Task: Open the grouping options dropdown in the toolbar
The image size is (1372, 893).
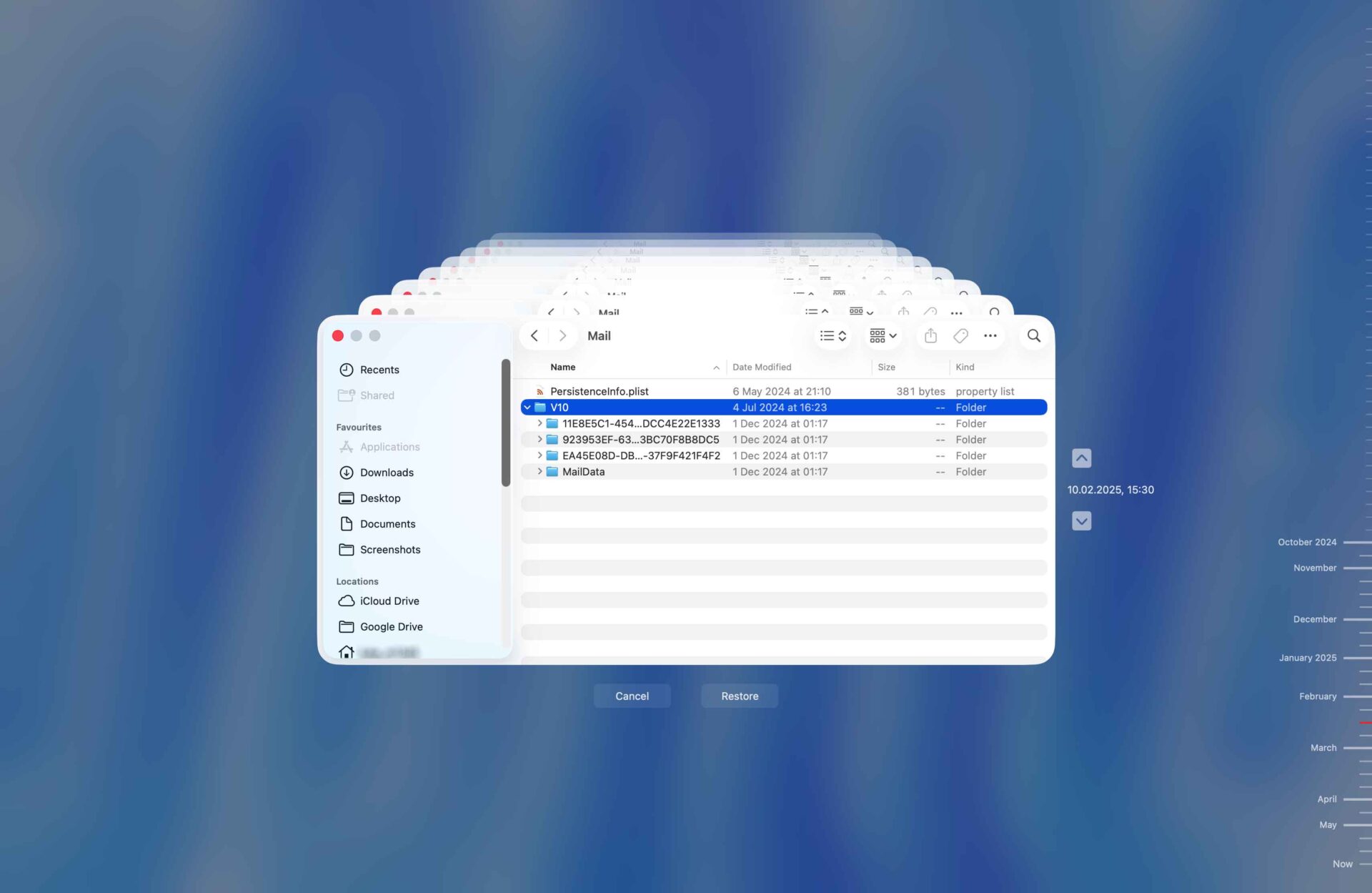Action: coord(882,335)
